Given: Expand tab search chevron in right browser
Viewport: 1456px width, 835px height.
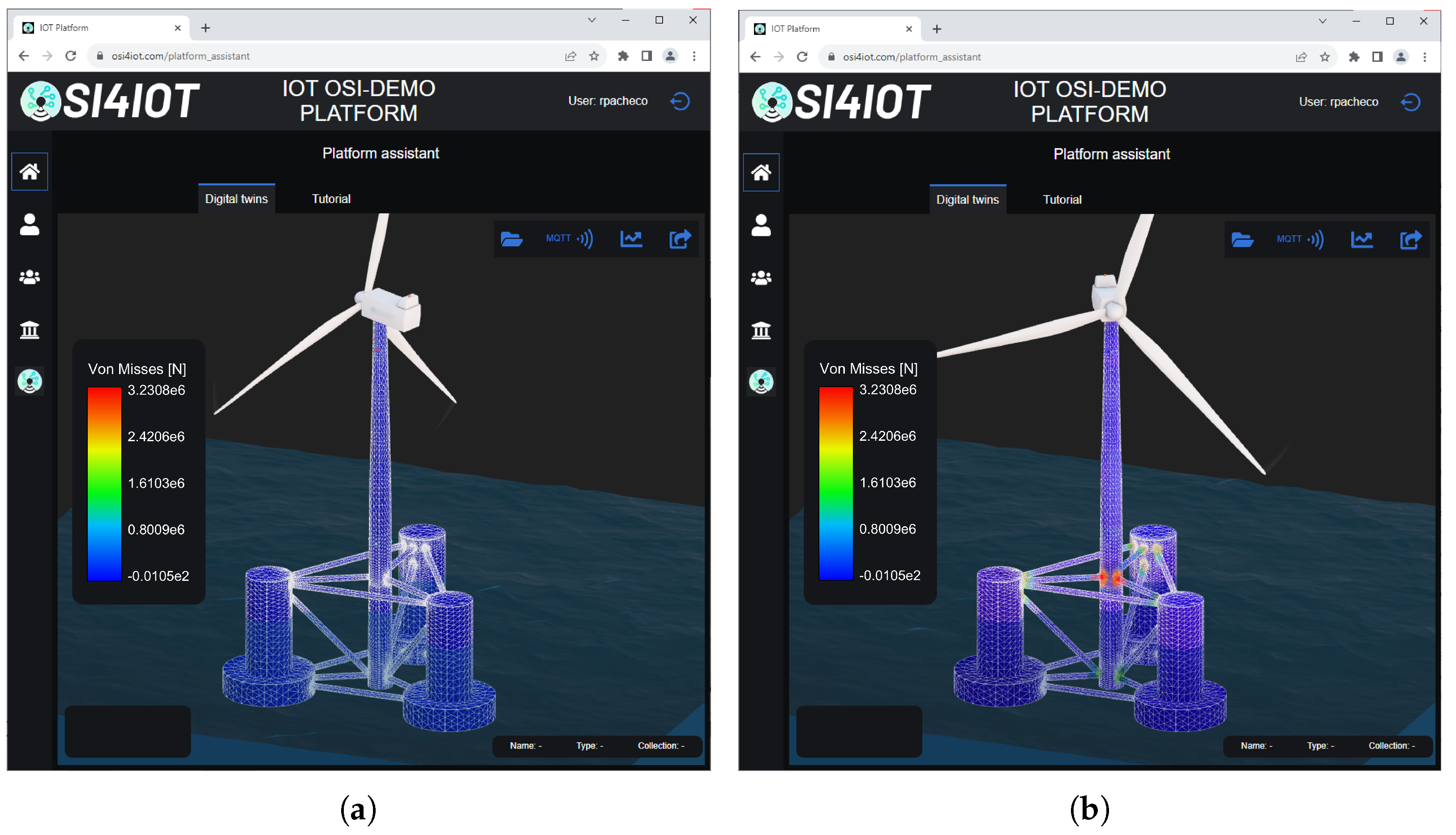Looking at the screenshot, I should [1322, 21].
